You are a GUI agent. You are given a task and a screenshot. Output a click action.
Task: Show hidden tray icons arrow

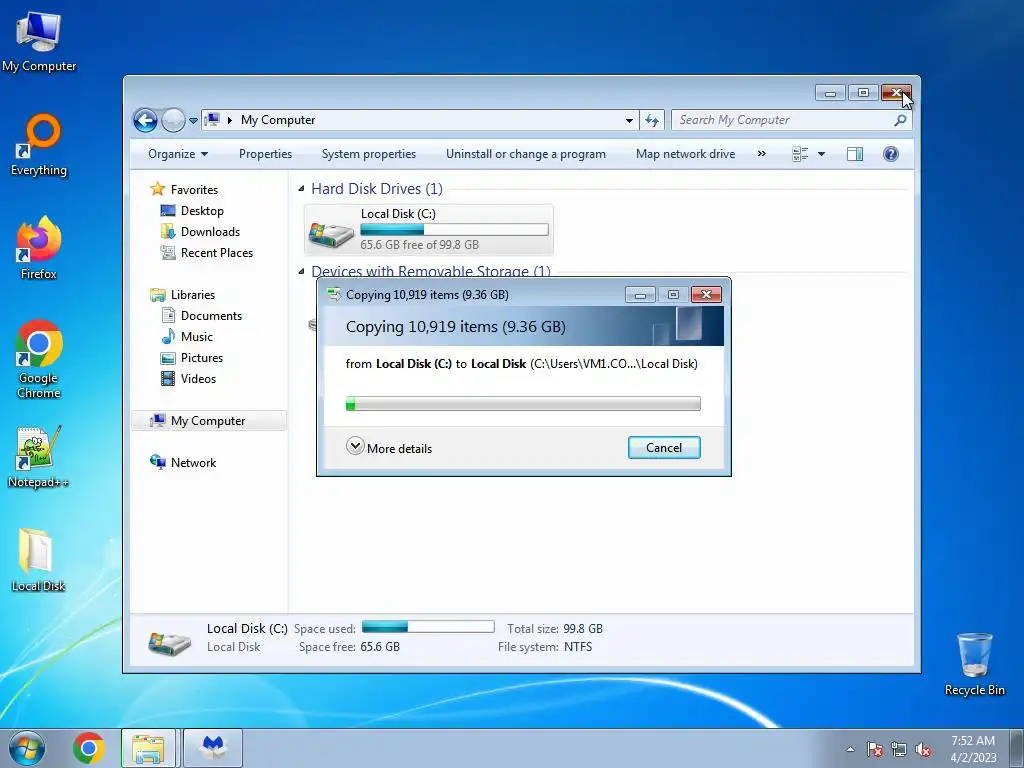coord(850,749)
